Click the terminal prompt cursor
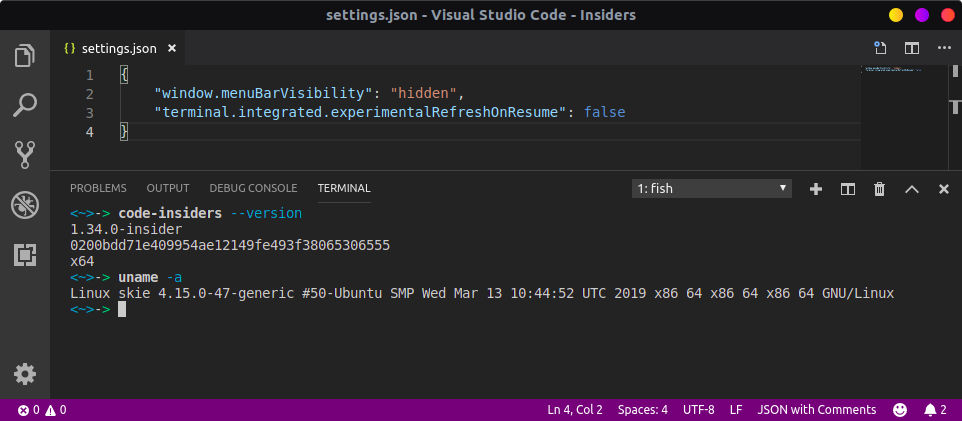This screenshot has height=421, width=962. [122, 309]
